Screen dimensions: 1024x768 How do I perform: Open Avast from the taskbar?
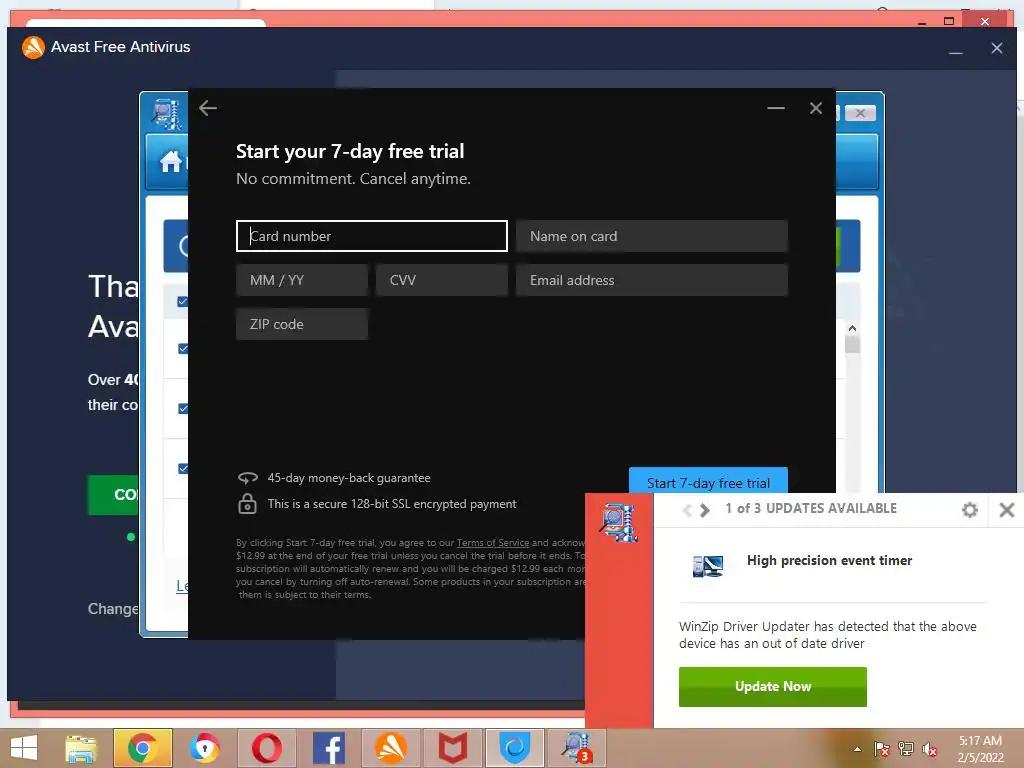click(391, 748)
